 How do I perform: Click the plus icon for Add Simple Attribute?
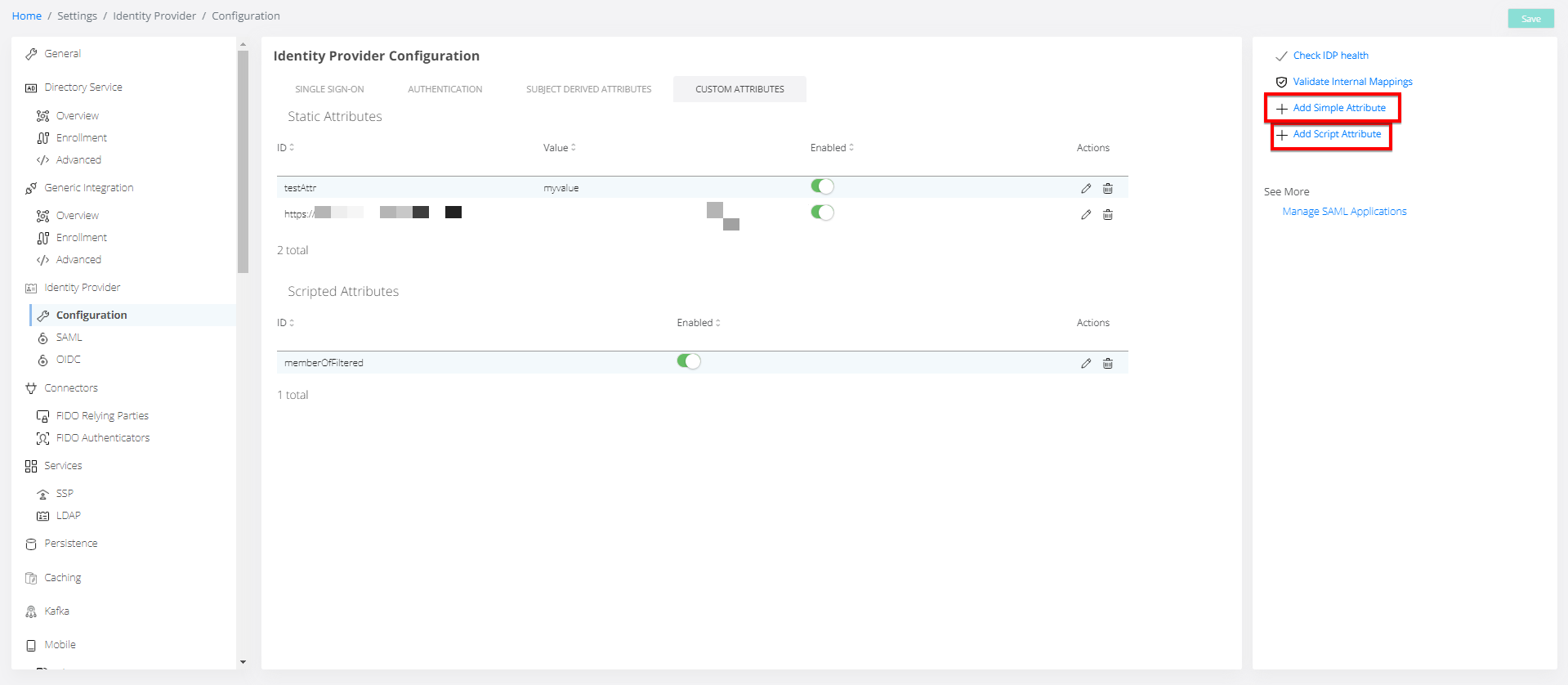click(x=1281, y=109)
